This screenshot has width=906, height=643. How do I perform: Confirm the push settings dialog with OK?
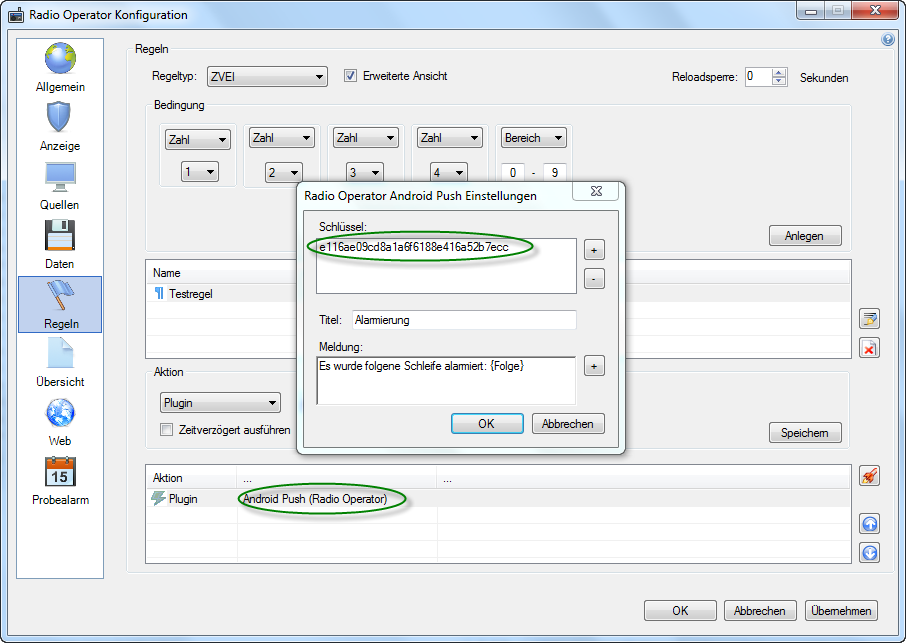click(x=487, y=423)
